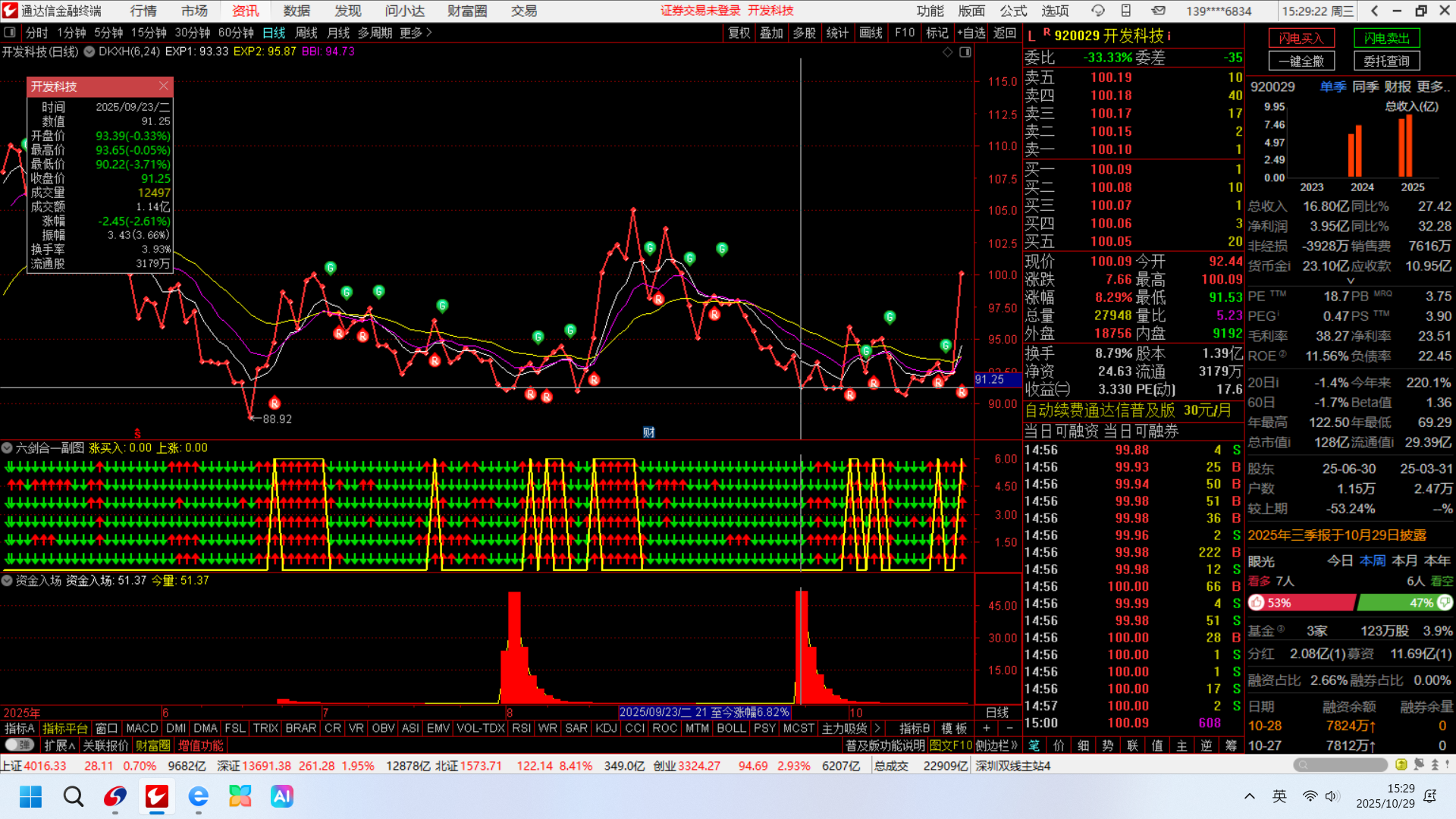Click the diamond icon at chart top-right
Image resolution: width=1456 pixels, height=819 pixels.
tap(947, 52)
